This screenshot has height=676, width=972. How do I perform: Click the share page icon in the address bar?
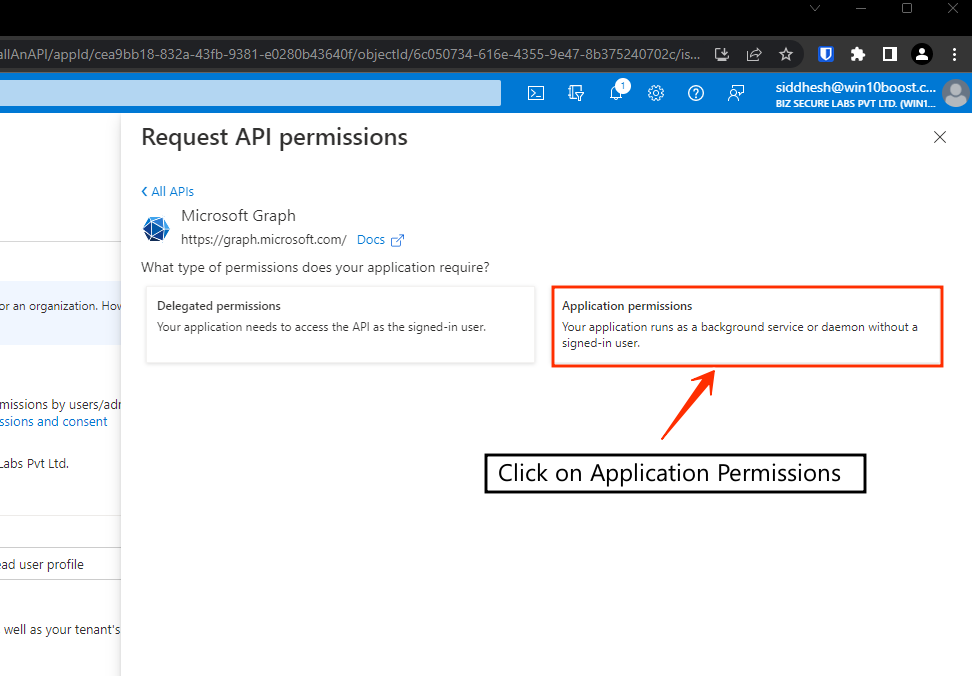[754, 54]
